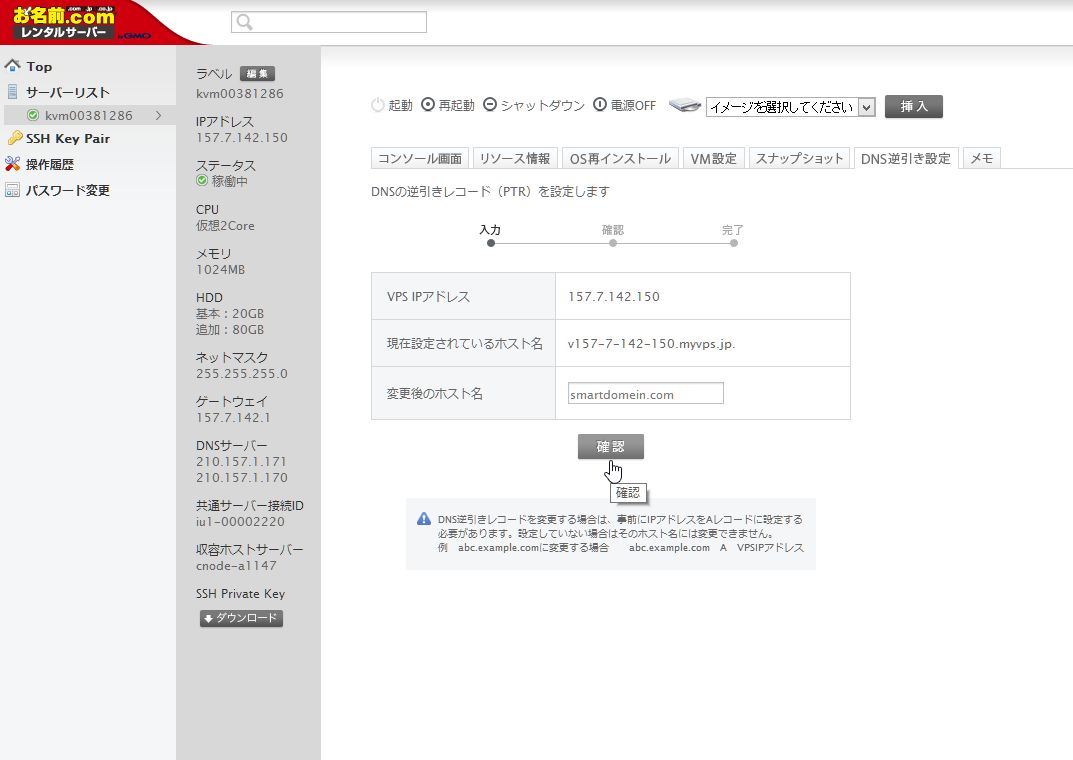Click the DNS server 210.157.1.170

pos(242,477)
